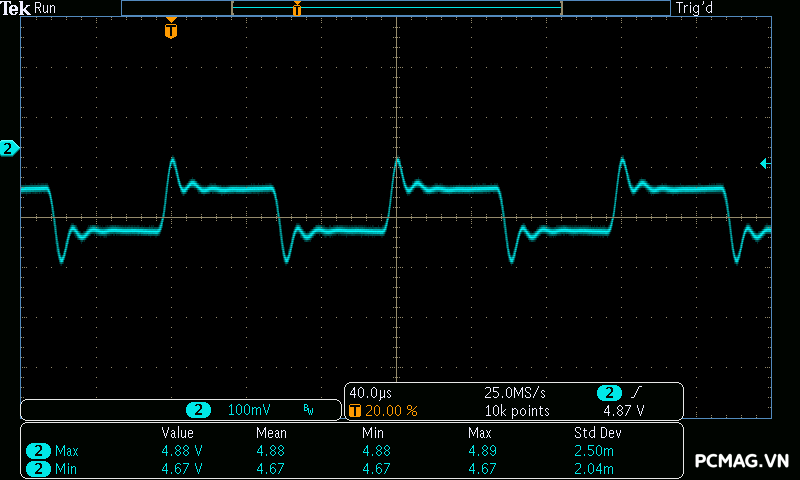Screen dimensions: 800x480
Task: Toggle the 2 Max measurement badge
Action: pyautogui.click(x=39, y=451)
